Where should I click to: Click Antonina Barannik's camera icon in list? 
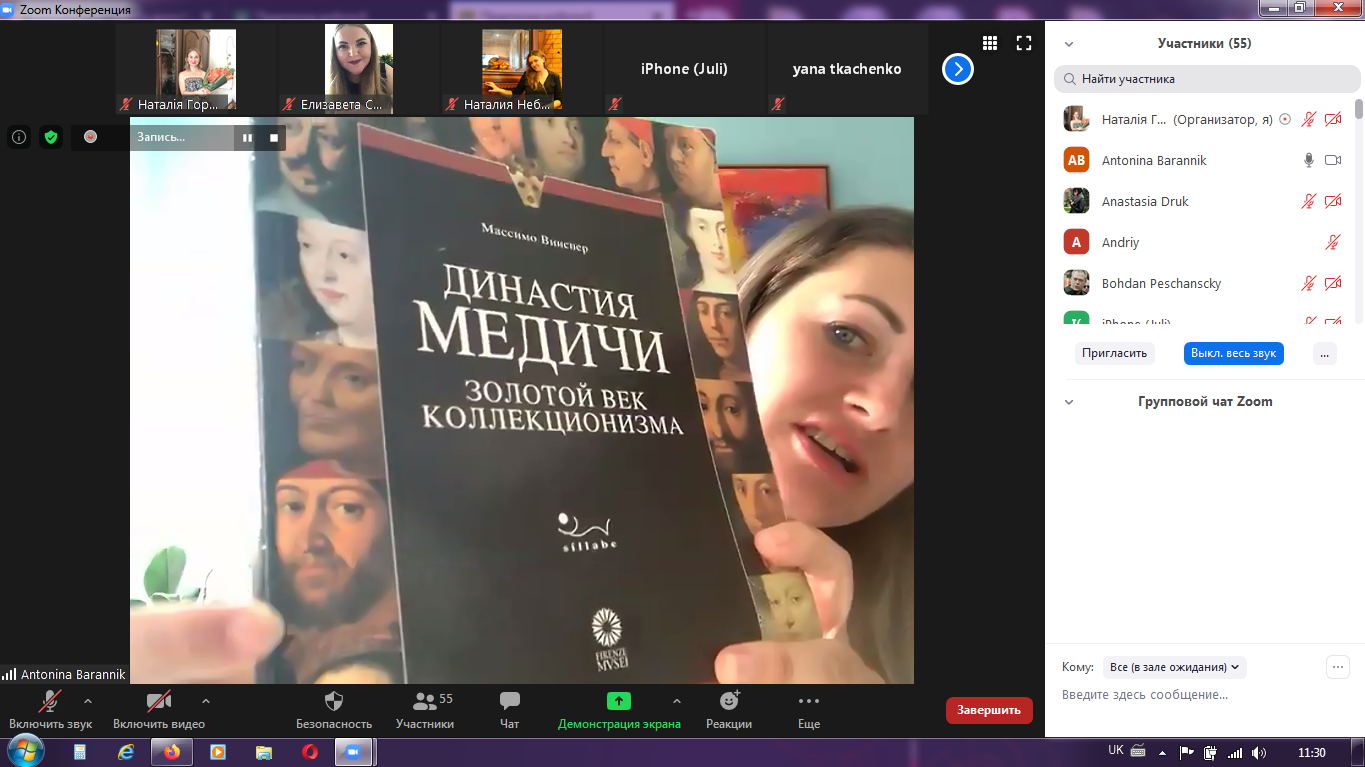click(1333, 160)
